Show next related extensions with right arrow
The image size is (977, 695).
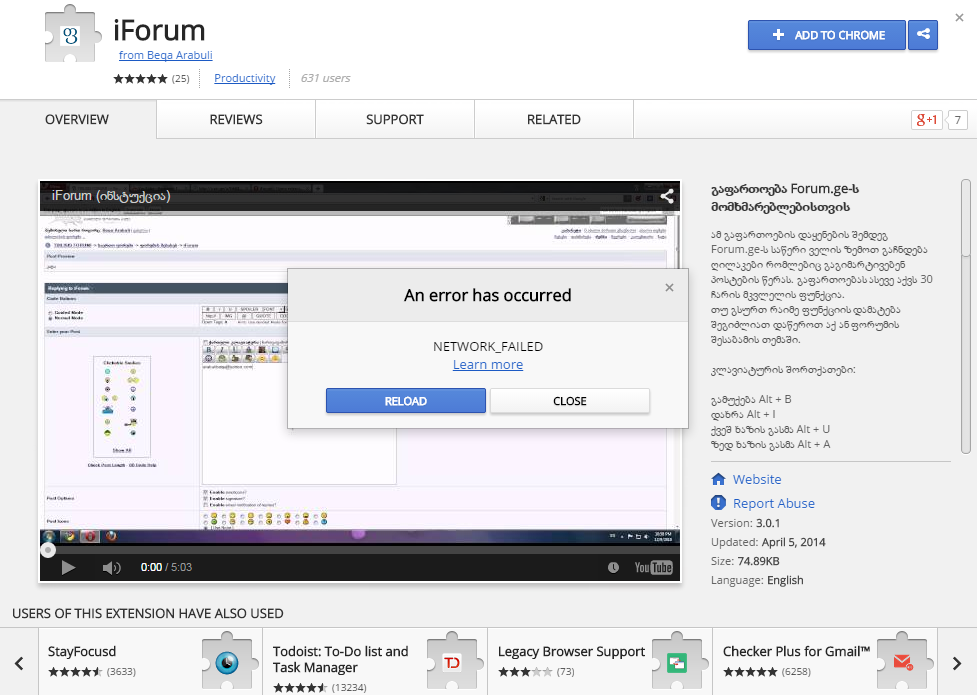pyautogui.click(x=957, y=663)
